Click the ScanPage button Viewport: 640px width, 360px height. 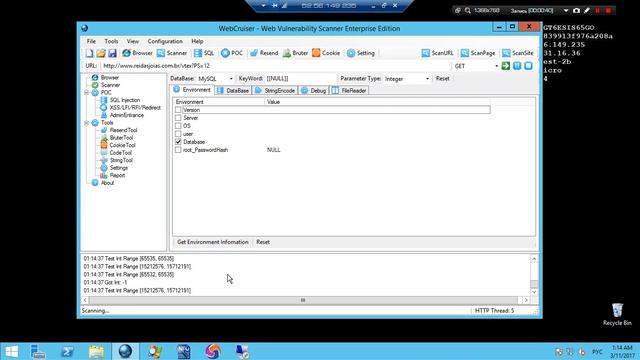[478, 53]
